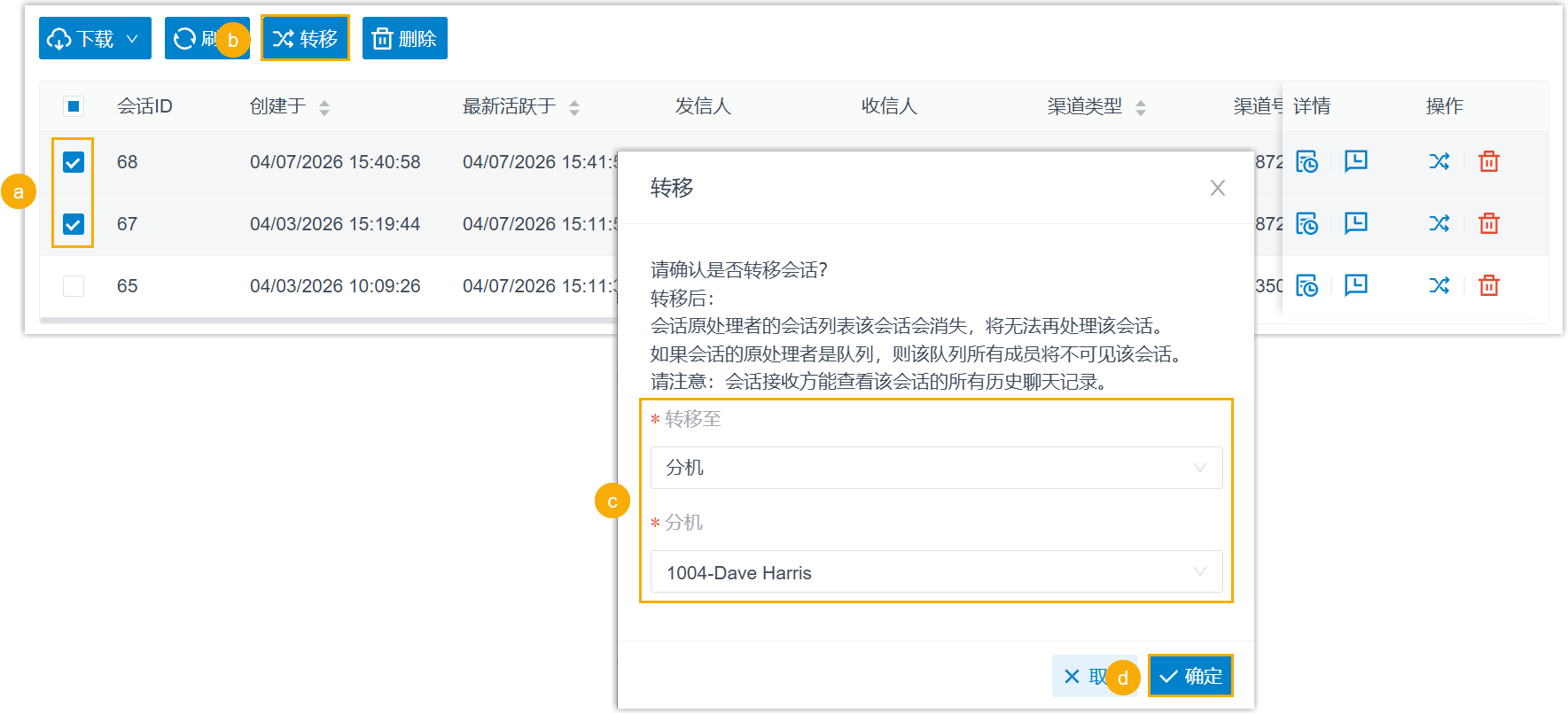Open the 下载 download dropdown button
This screenshot has width=1568, height=714.
click(x=95, y=39)
